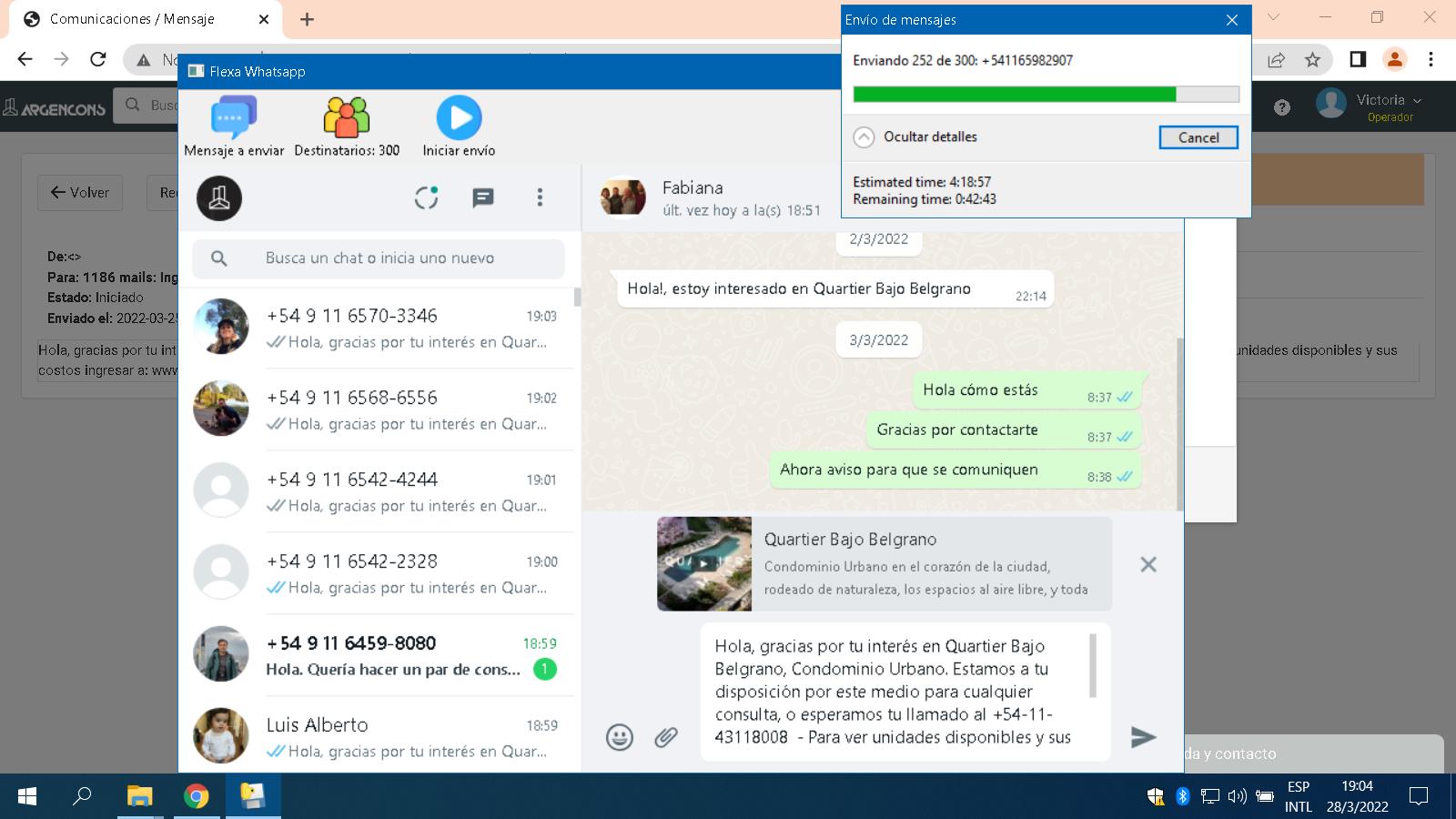Open Windows taskbar search

pyautogui.click(x=83, y=796)
